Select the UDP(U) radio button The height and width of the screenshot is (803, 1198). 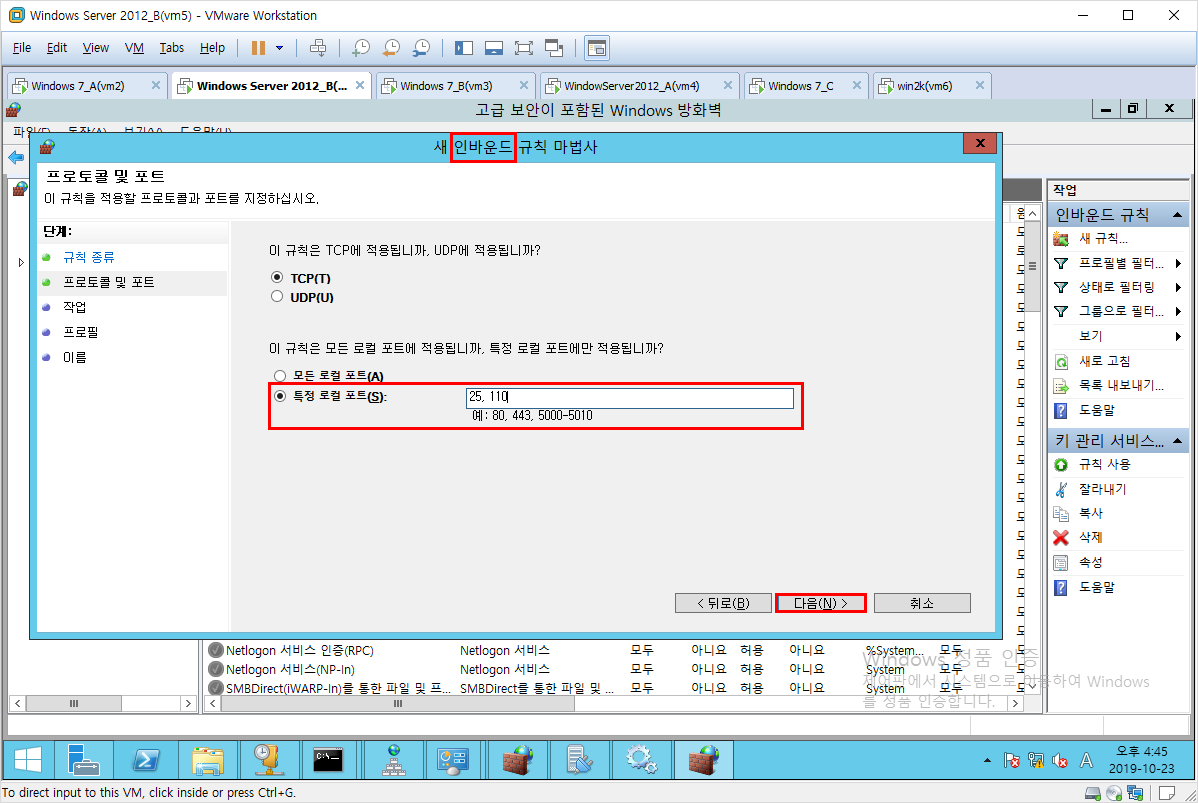tap(277, 296)
